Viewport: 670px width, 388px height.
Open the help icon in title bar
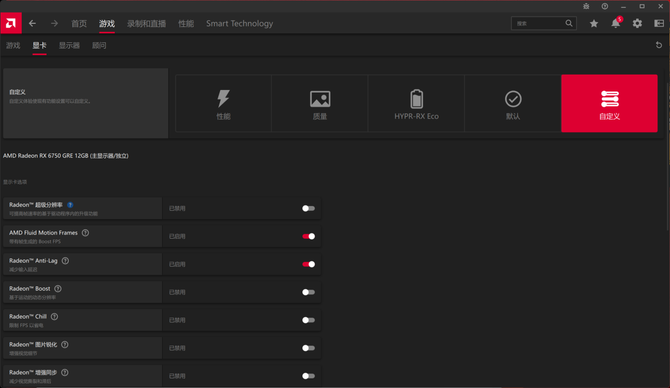click(x=605, y=6)
